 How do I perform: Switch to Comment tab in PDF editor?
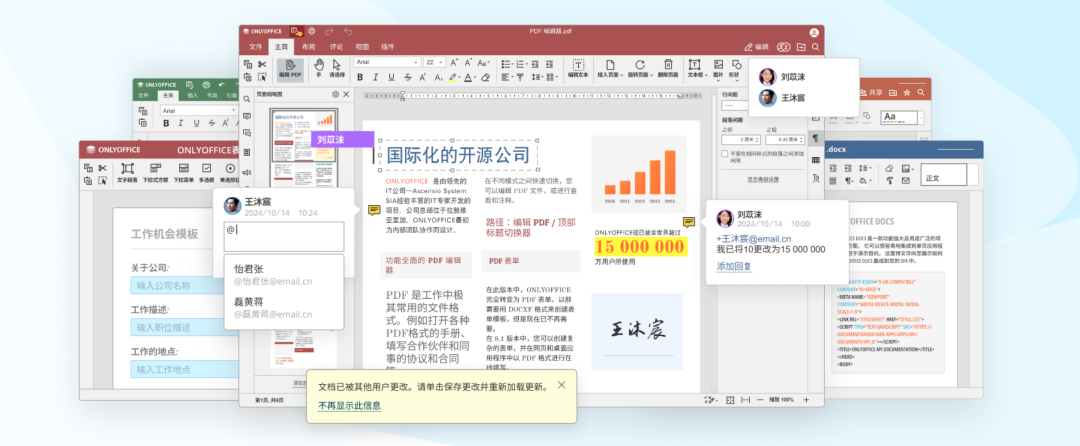(336, 47)
